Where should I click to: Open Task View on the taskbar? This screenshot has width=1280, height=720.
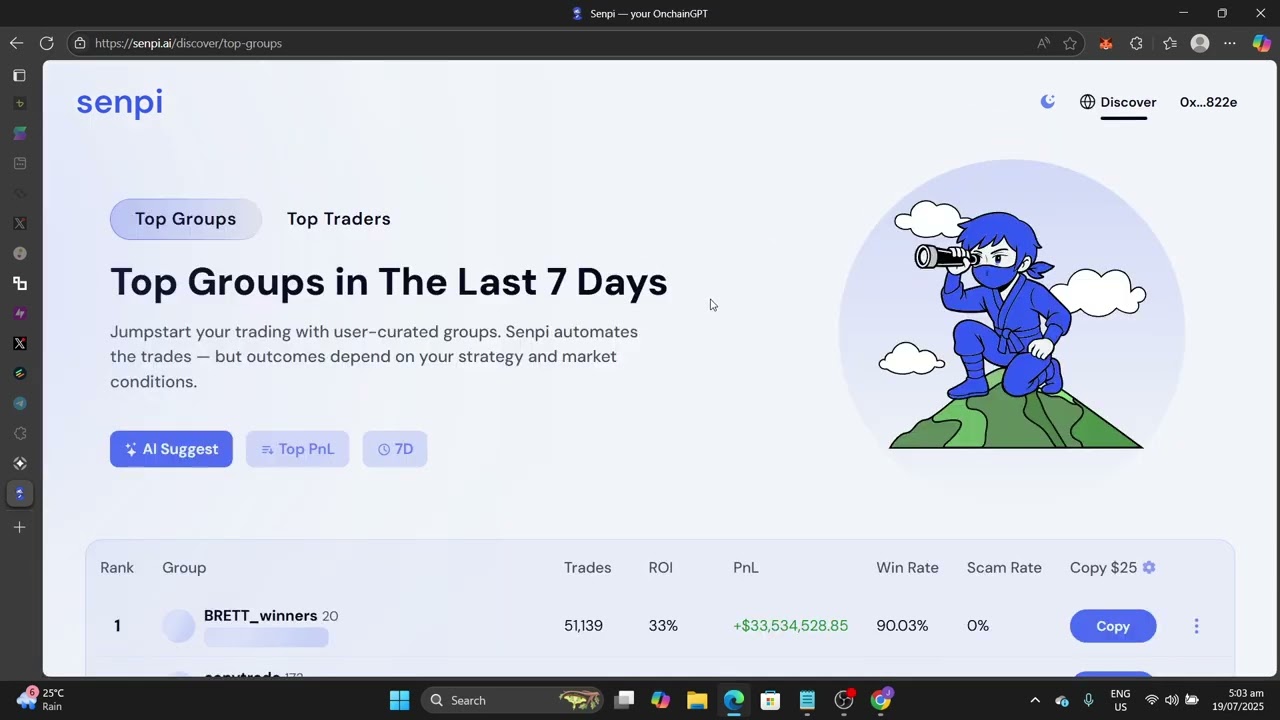coord(624,700)
